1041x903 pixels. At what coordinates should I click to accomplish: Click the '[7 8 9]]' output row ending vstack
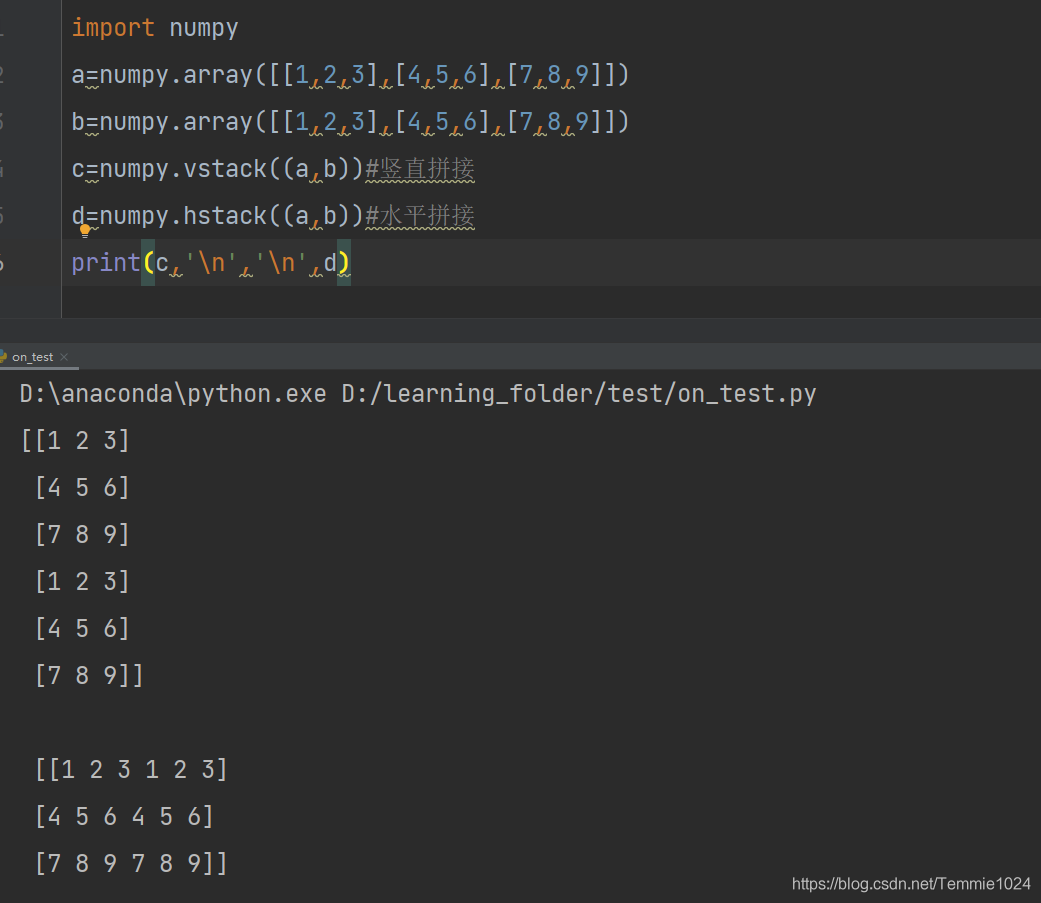[x=89, y=675]
